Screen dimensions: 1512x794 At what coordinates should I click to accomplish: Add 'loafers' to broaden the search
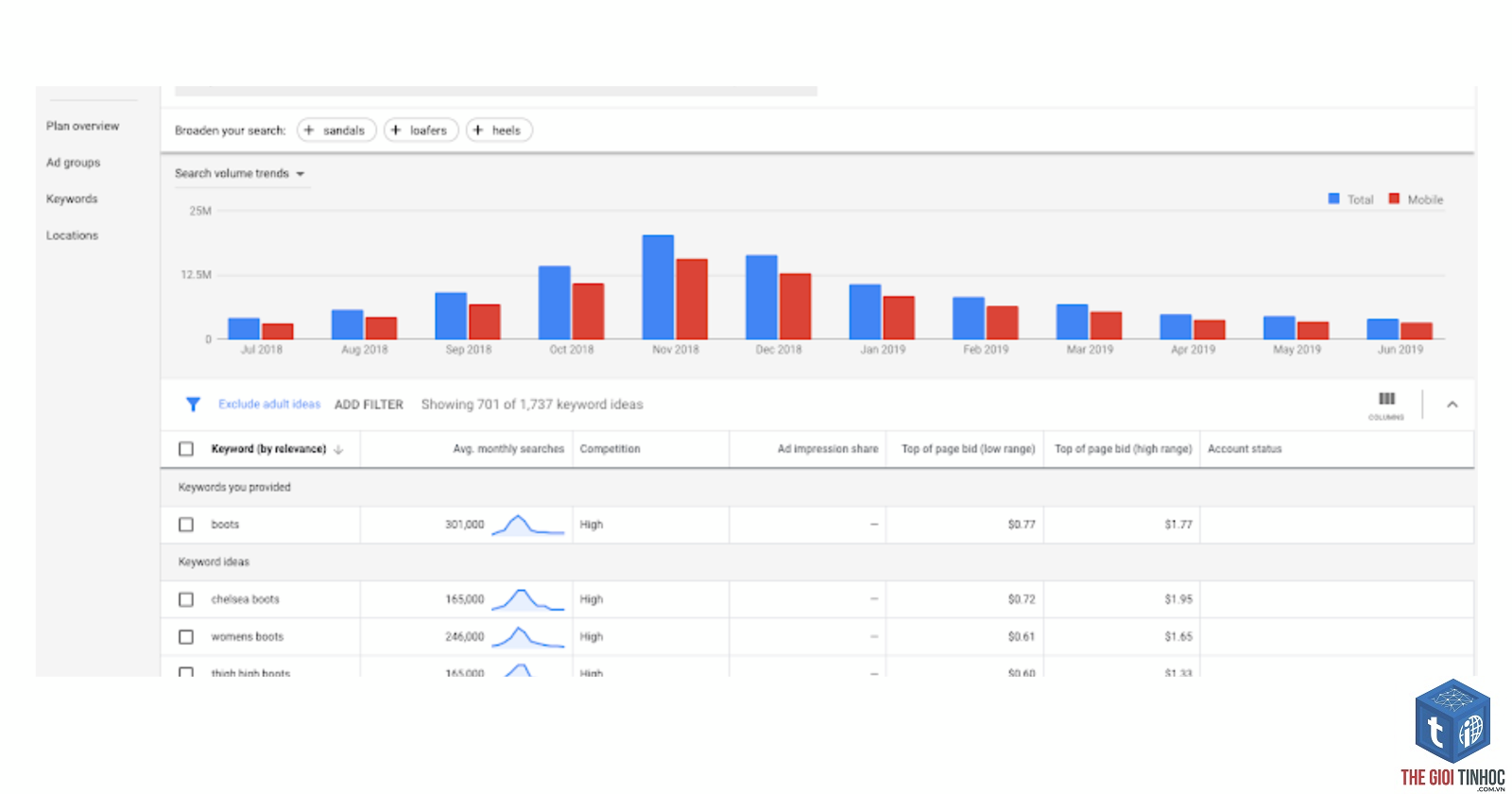pos(421,130)
